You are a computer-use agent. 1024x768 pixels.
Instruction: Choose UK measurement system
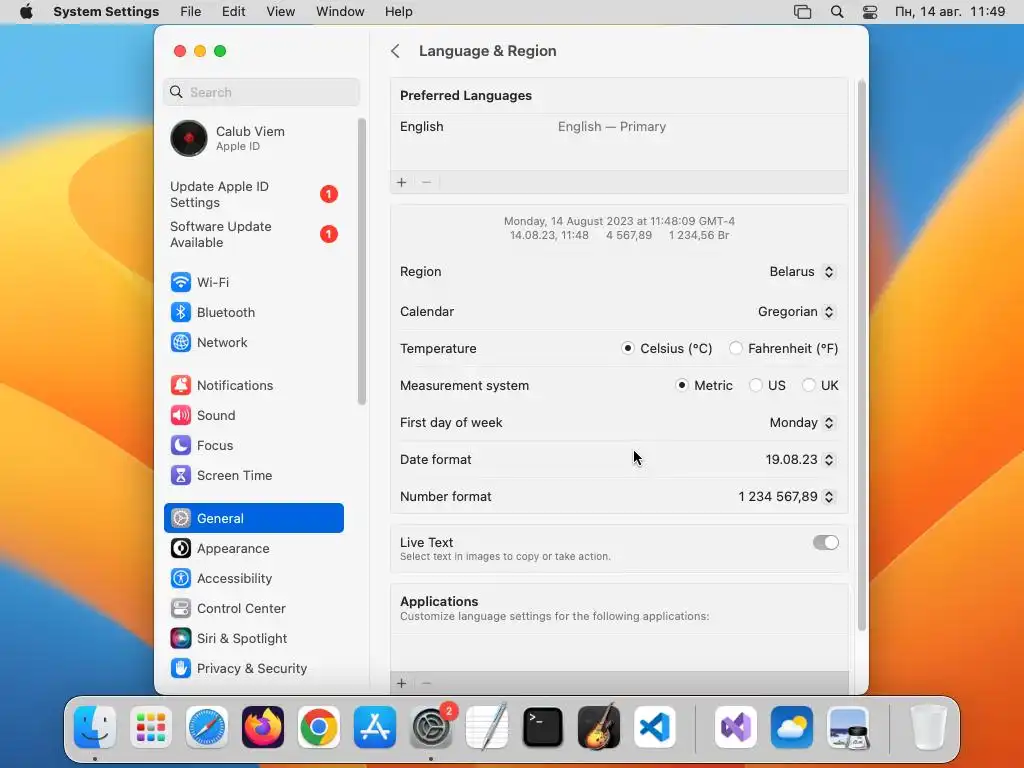pos(808,385)
